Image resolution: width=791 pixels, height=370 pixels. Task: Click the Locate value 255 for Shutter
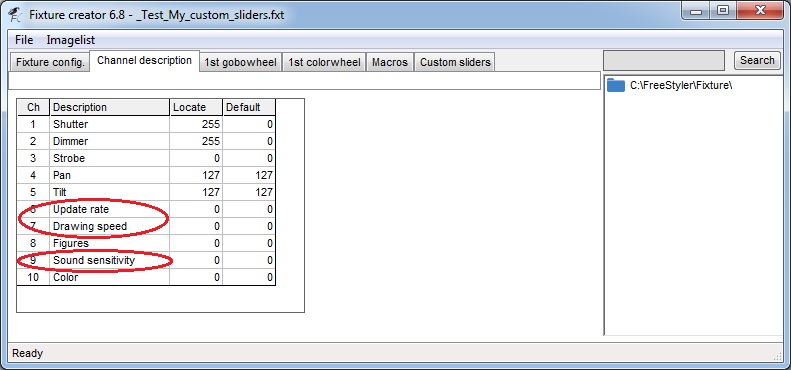pyautogui.click(x=196, y=124)
